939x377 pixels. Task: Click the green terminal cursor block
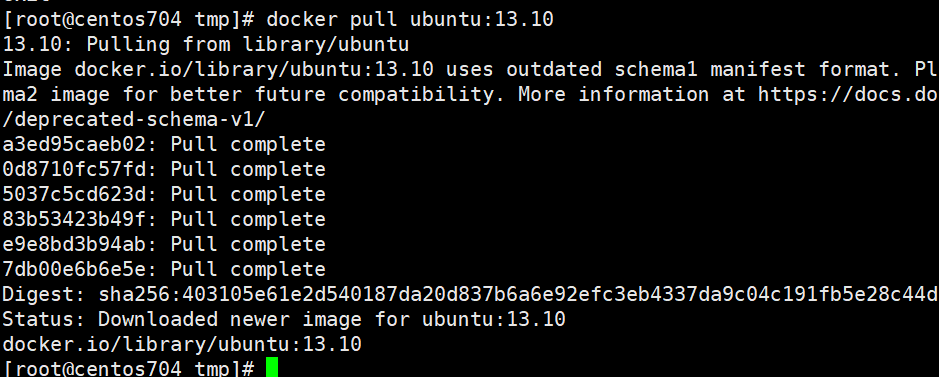click(x=272, y=367)
